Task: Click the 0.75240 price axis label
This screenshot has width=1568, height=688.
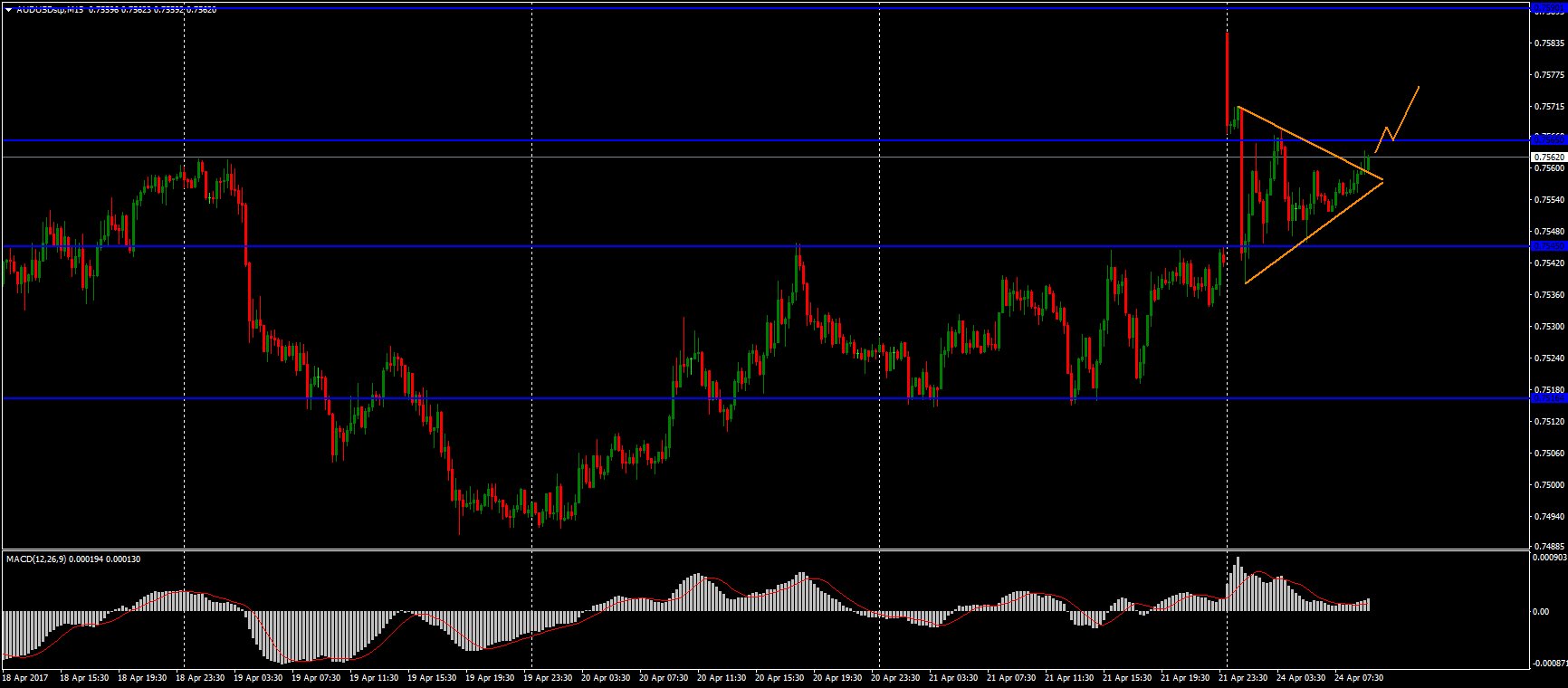Action: pyautogui.click(x=1550, y=358)
